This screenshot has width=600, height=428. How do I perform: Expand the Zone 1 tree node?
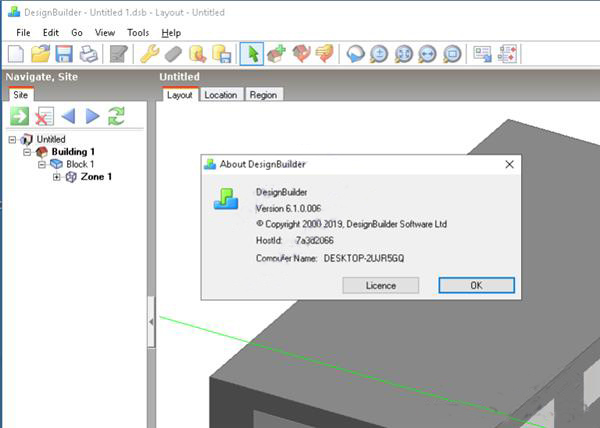pos(57,177)
